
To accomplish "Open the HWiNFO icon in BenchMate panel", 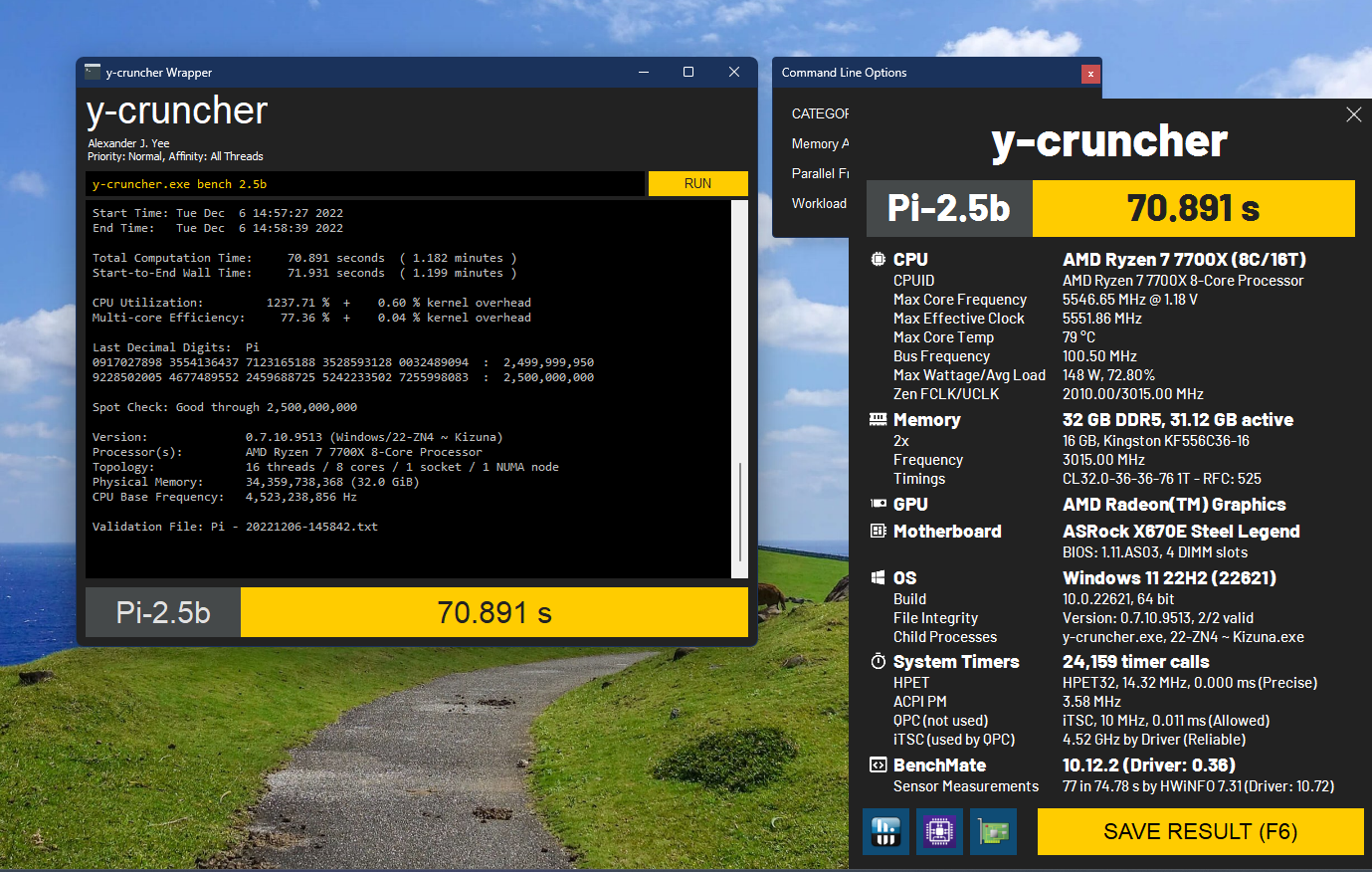I will click(885, 831).
